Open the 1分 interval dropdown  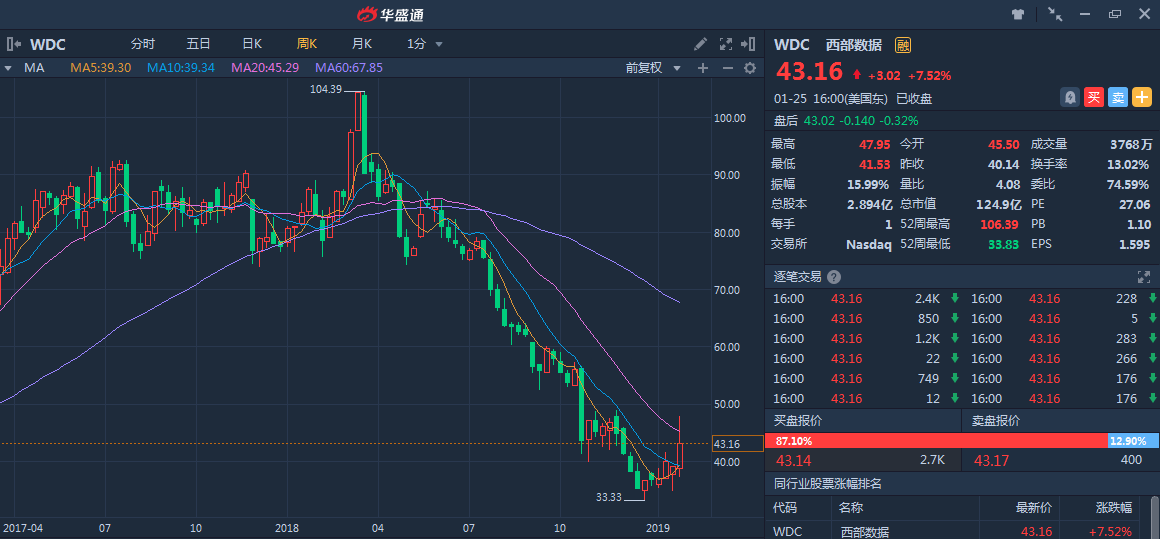point(425,44)
